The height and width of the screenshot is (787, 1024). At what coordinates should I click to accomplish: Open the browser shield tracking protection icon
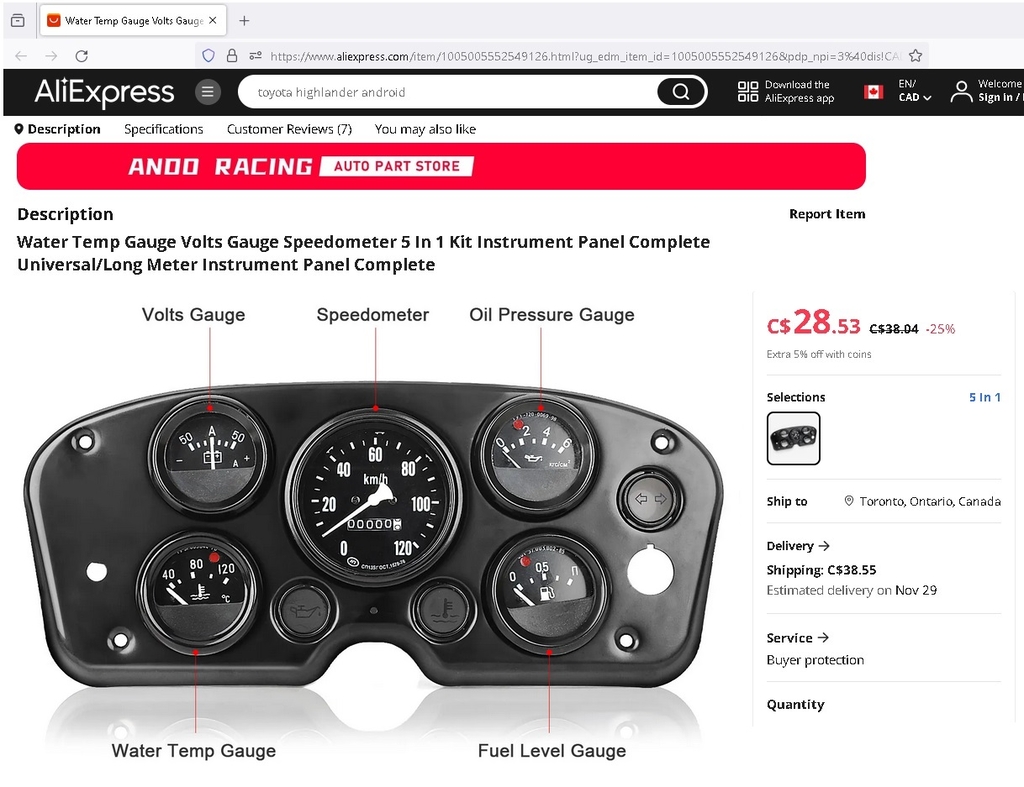click(208, 56)
